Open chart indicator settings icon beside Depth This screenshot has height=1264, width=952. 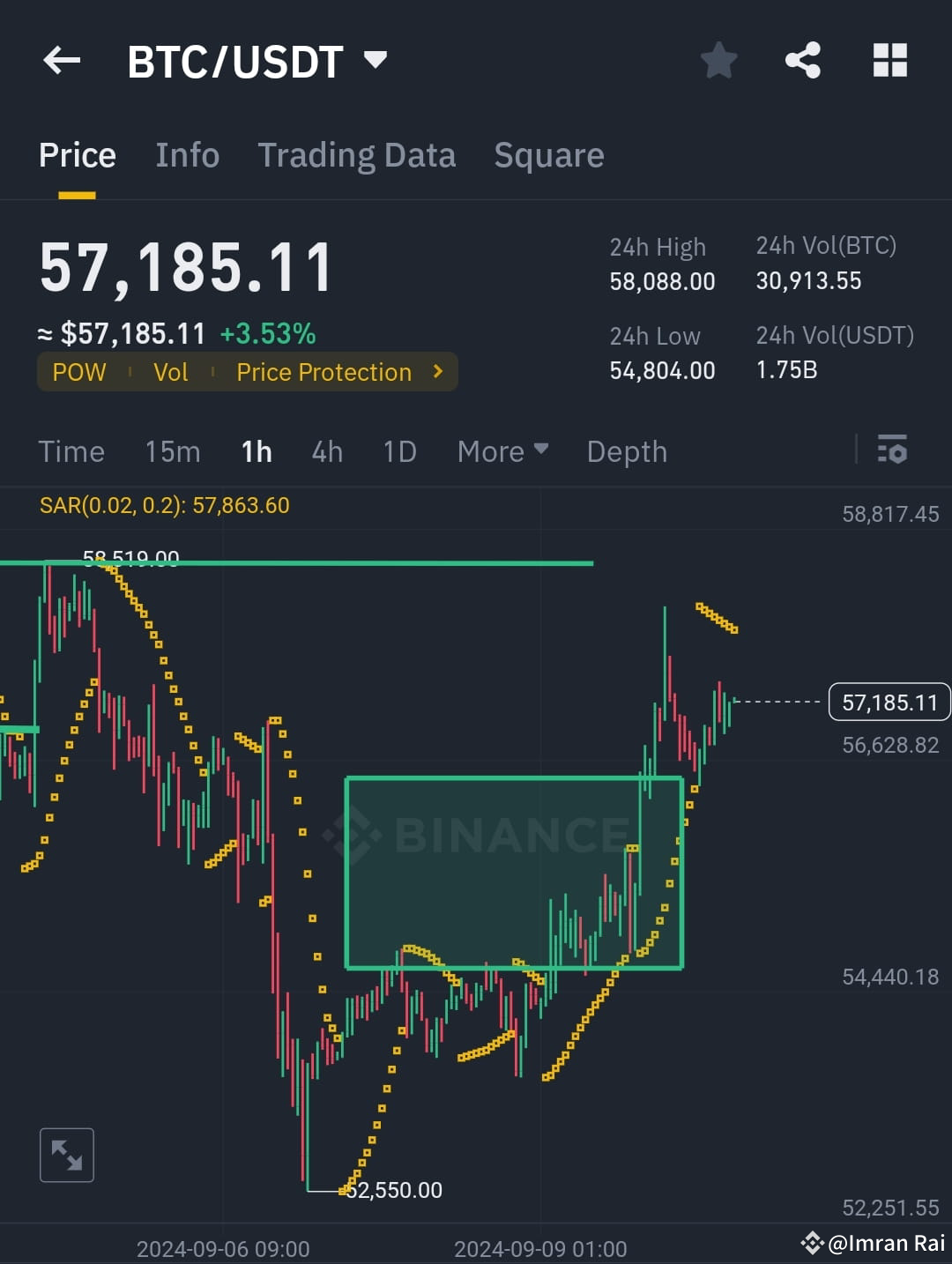point(894,450)
